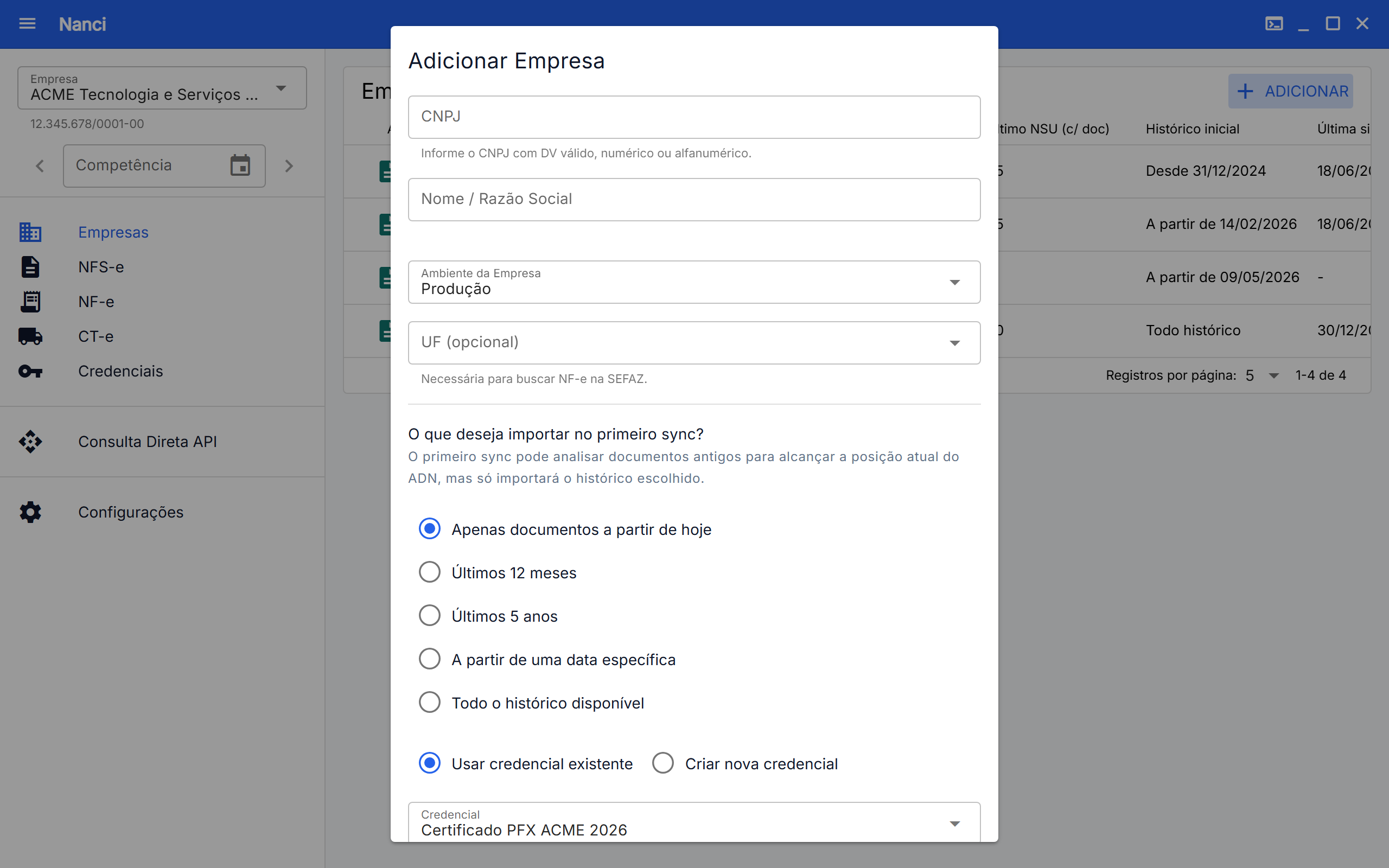Viewport: 1389px width, 868px height.
Task: Open NF-e in the sidebar
Action: point(162,302)
